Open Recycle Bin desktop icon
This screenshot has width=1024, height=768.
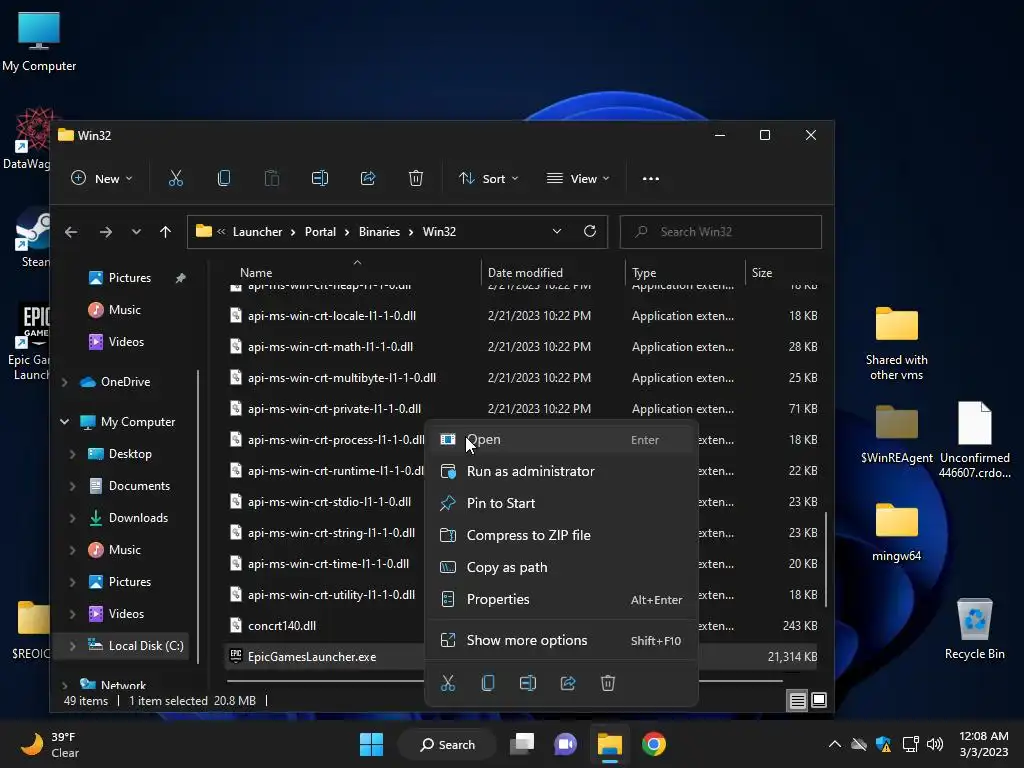974,629
